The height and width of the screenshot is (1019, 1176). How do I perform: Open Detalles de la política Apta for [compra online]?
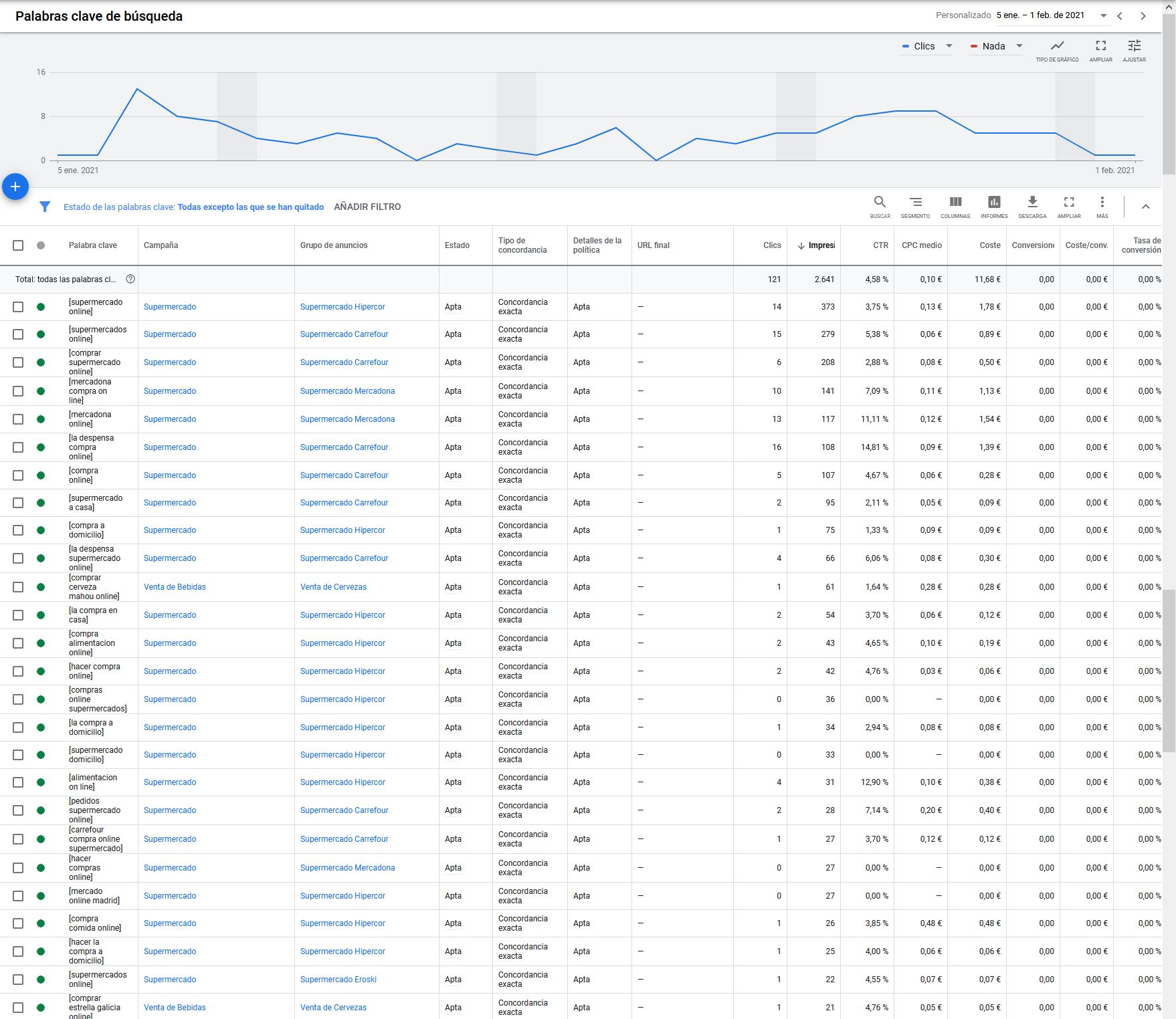coord(581,475)
